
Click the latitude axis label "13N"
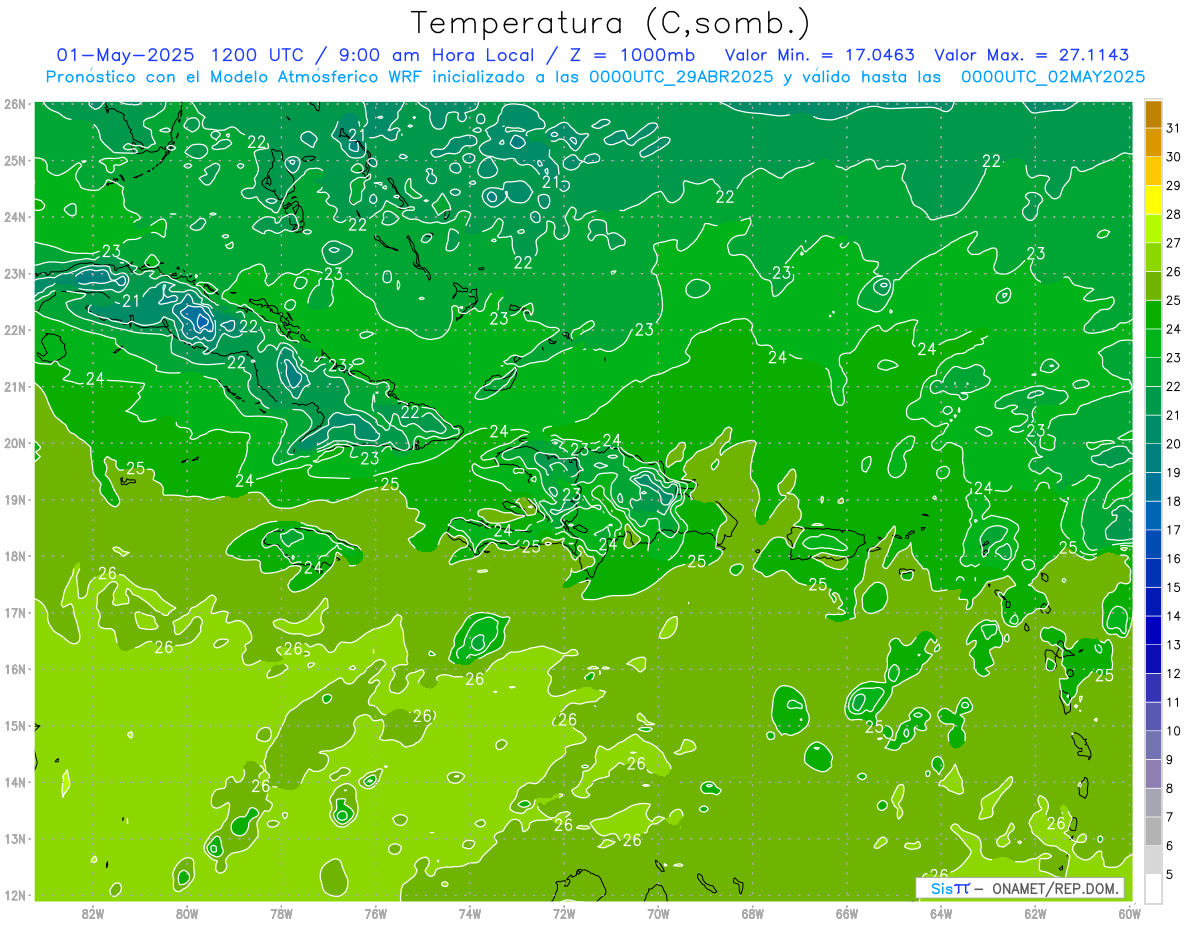pyautogui.click(x=14, y=838)
